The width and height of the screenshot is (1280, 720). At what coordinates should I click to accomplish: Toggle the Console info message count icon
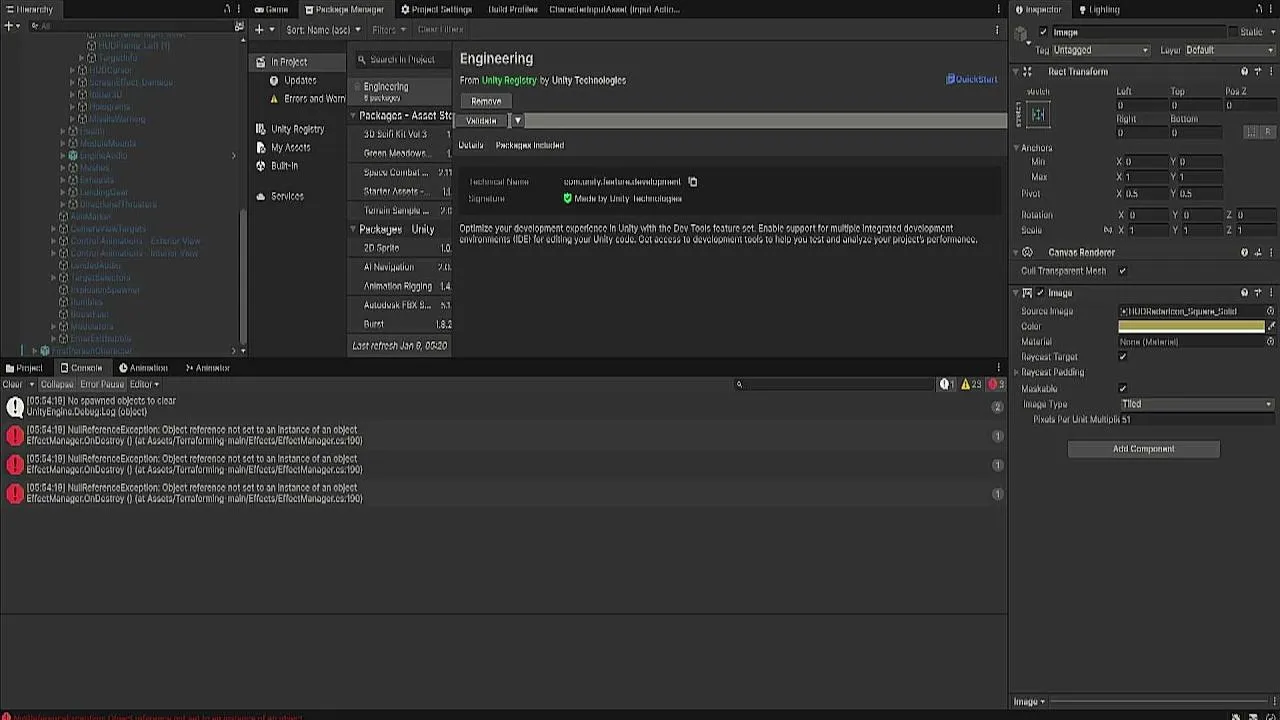coord(948,384)
